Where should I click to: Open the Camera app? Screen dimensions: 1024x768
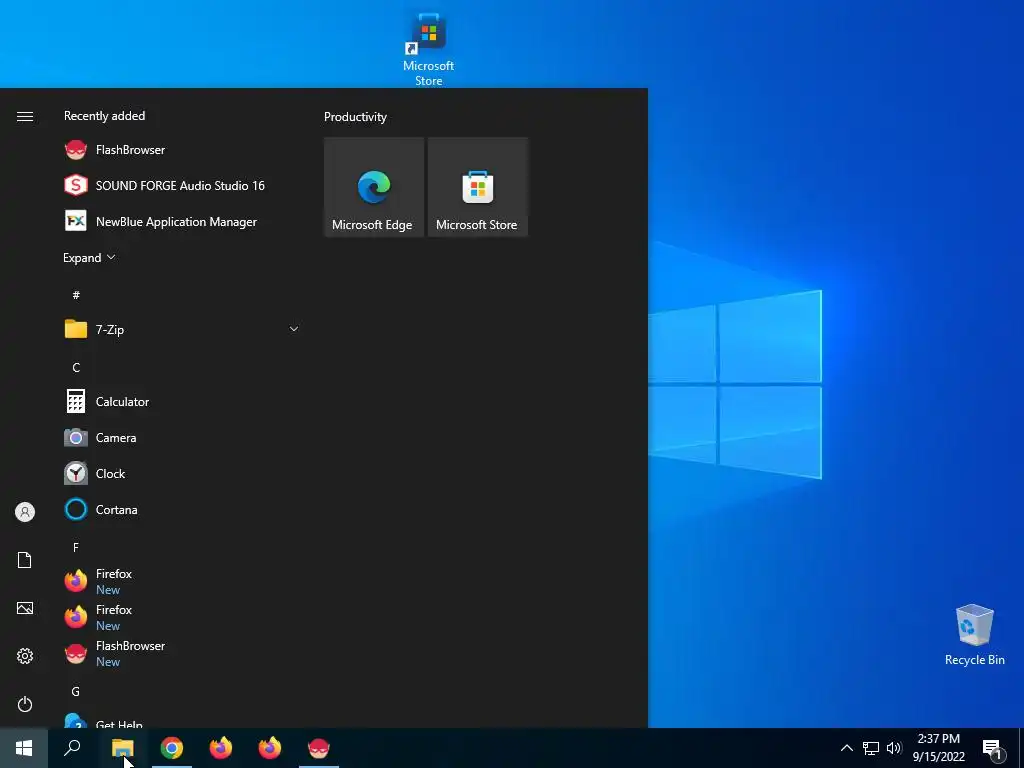click(x=181, y=438)
